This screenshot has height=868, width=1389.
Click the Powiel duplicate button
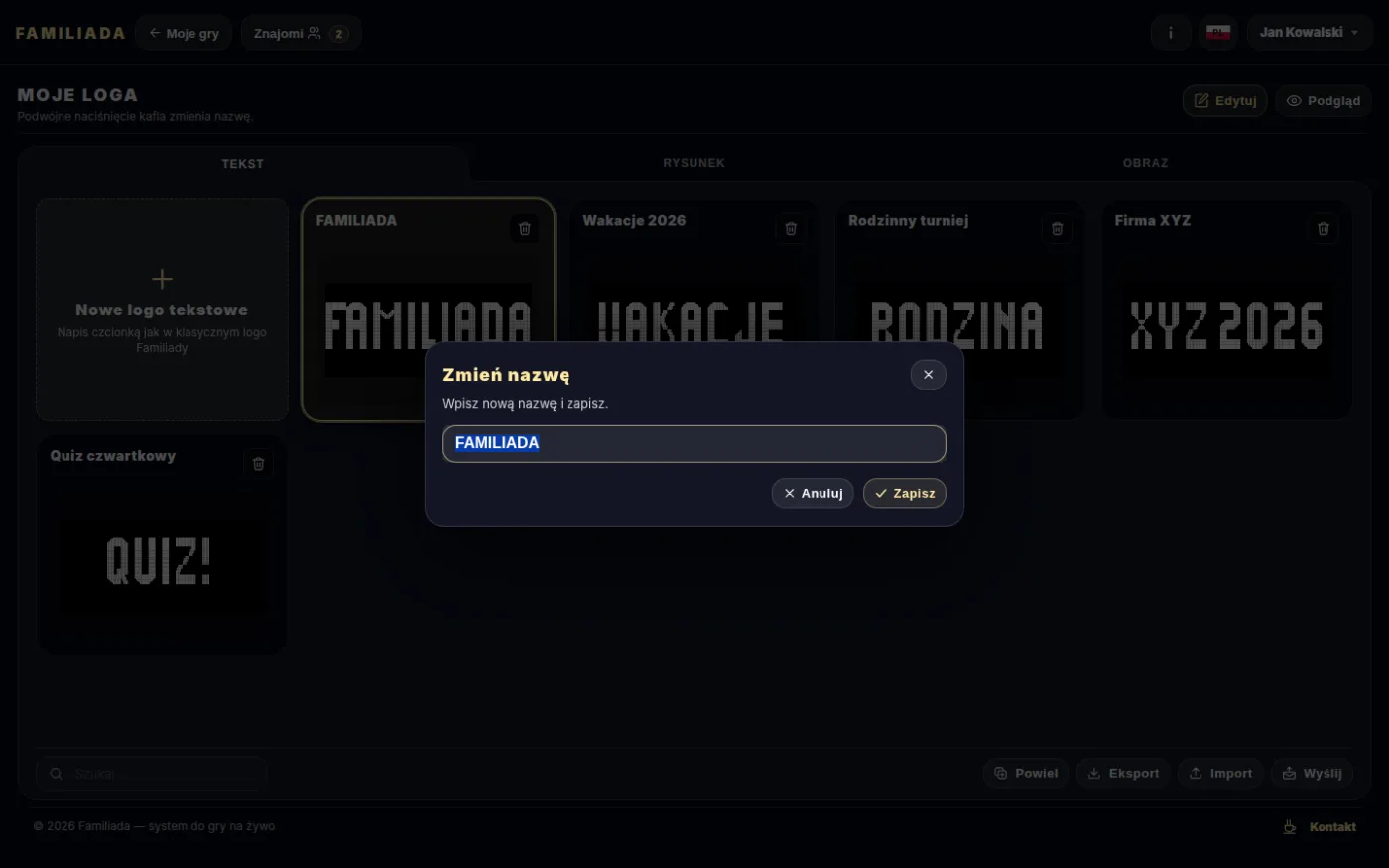[x=1026, y=774]
